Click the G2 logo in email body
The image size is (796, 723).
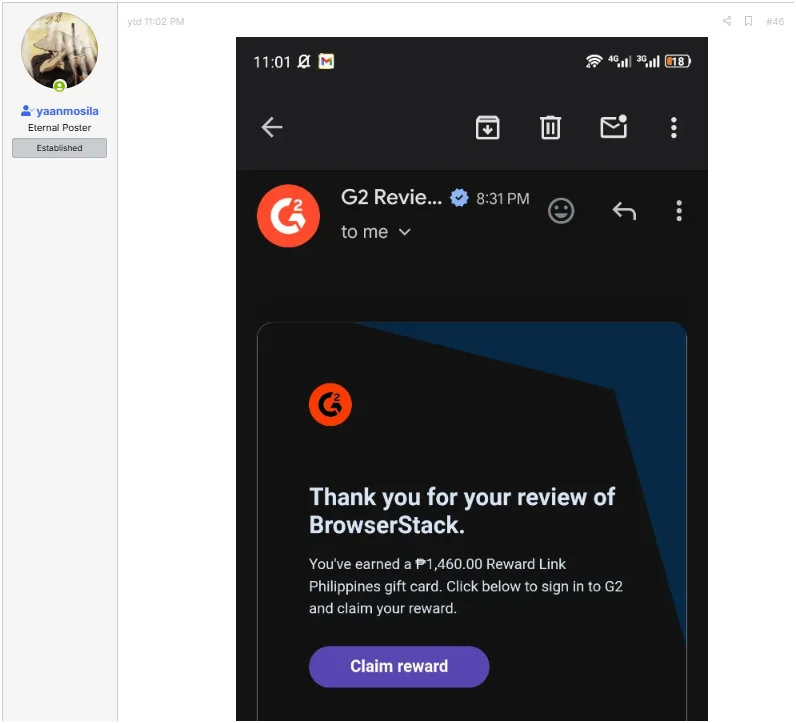tap(330, 405)
